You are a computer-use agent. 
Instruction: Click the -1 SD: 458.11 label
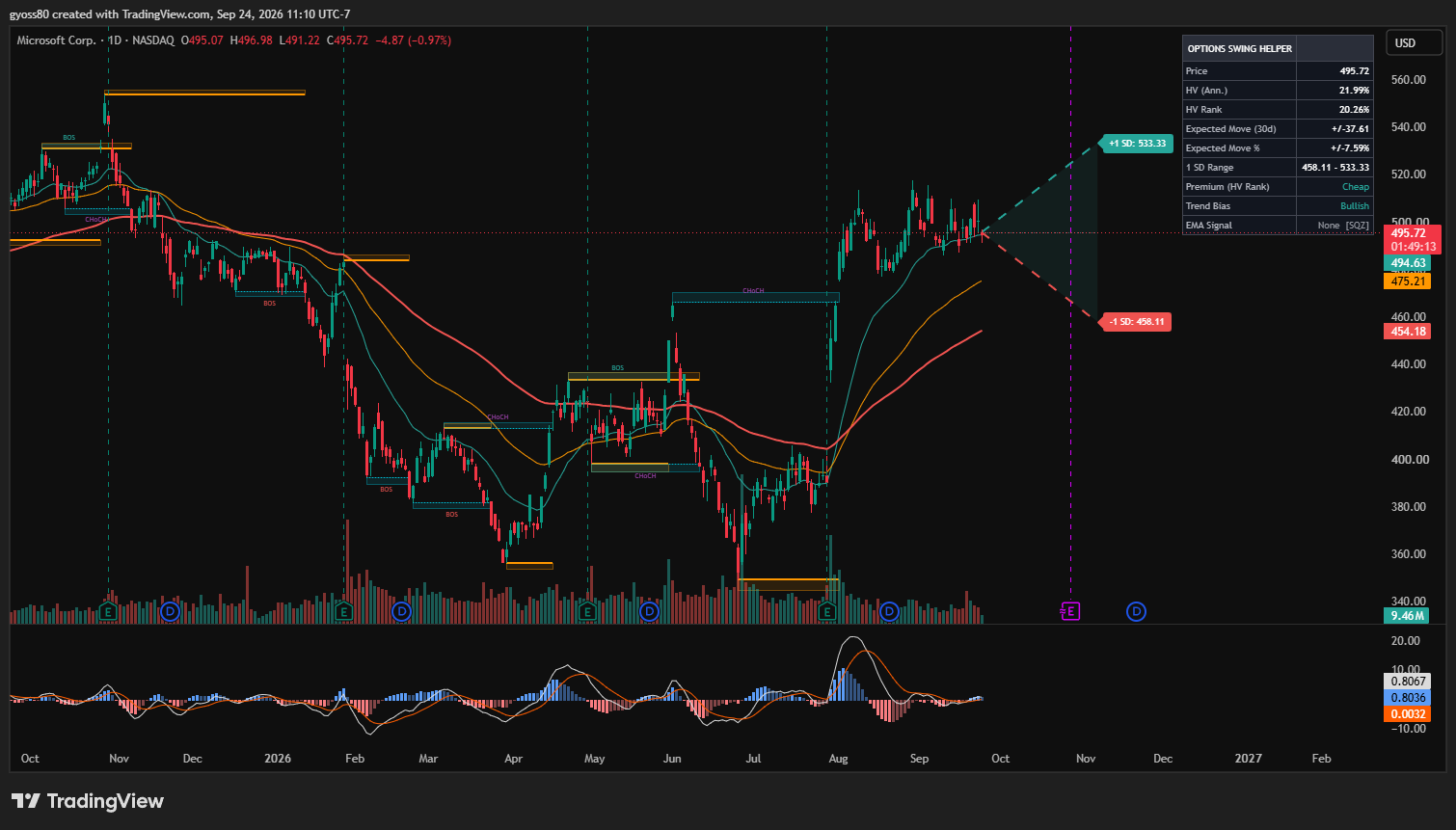pyautogui.click(x=1136, y=322)
